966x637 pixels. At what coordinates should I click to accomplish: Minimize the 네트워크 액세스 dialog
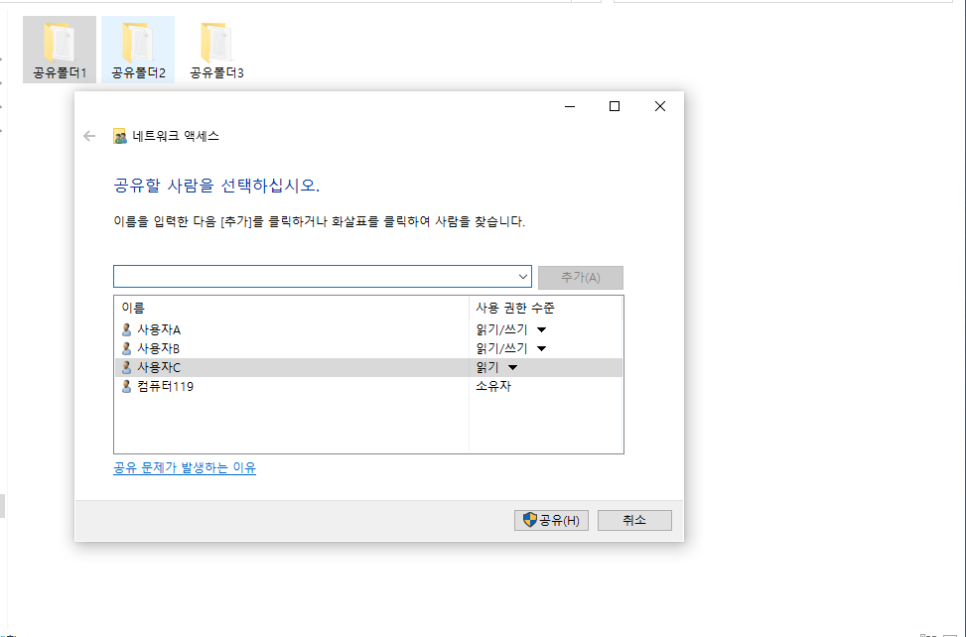pos(570,106)
